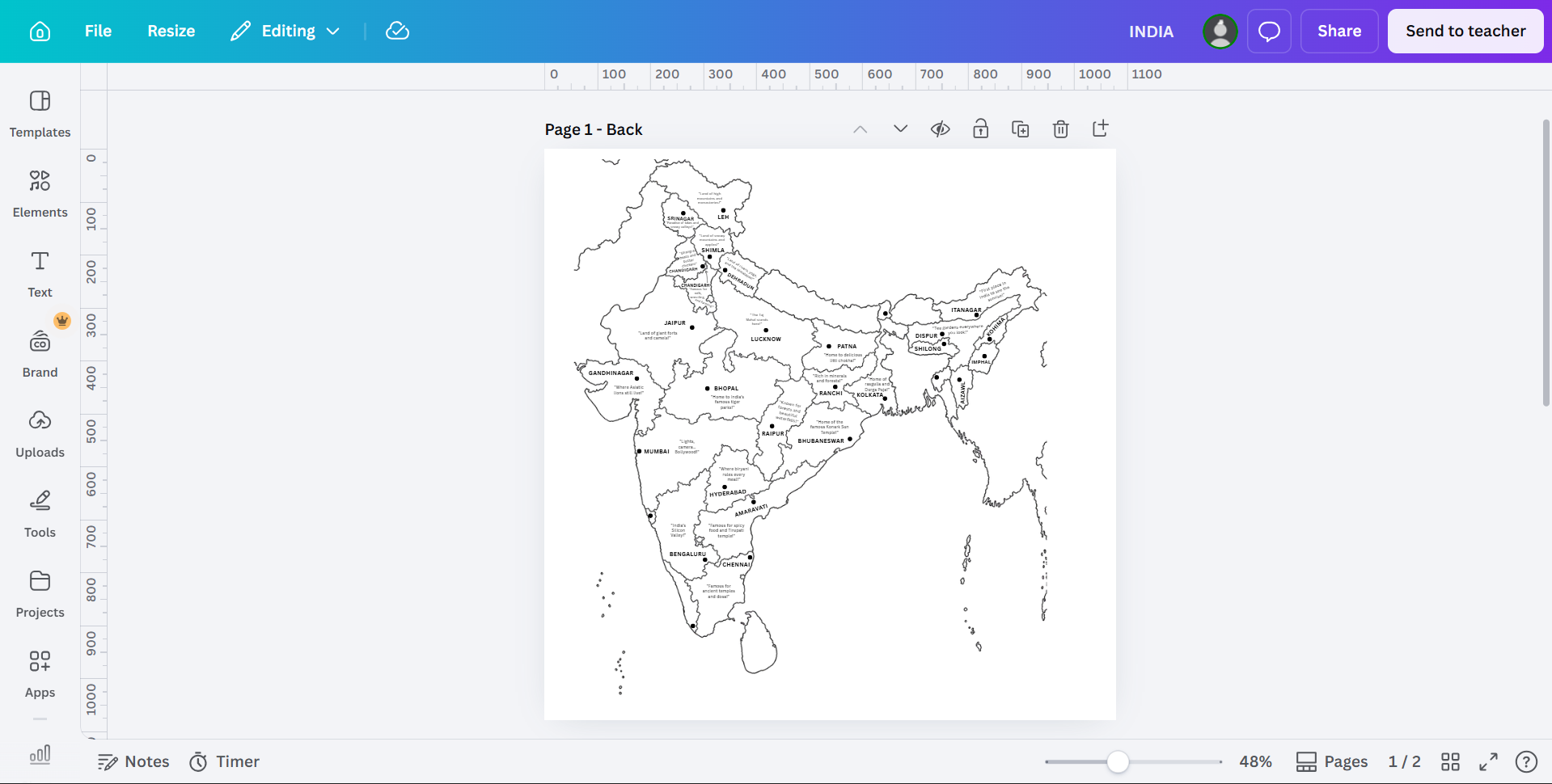Screen dimensions: 1552x784
Task: Open the Tools panel
Action: click(40, 514)
